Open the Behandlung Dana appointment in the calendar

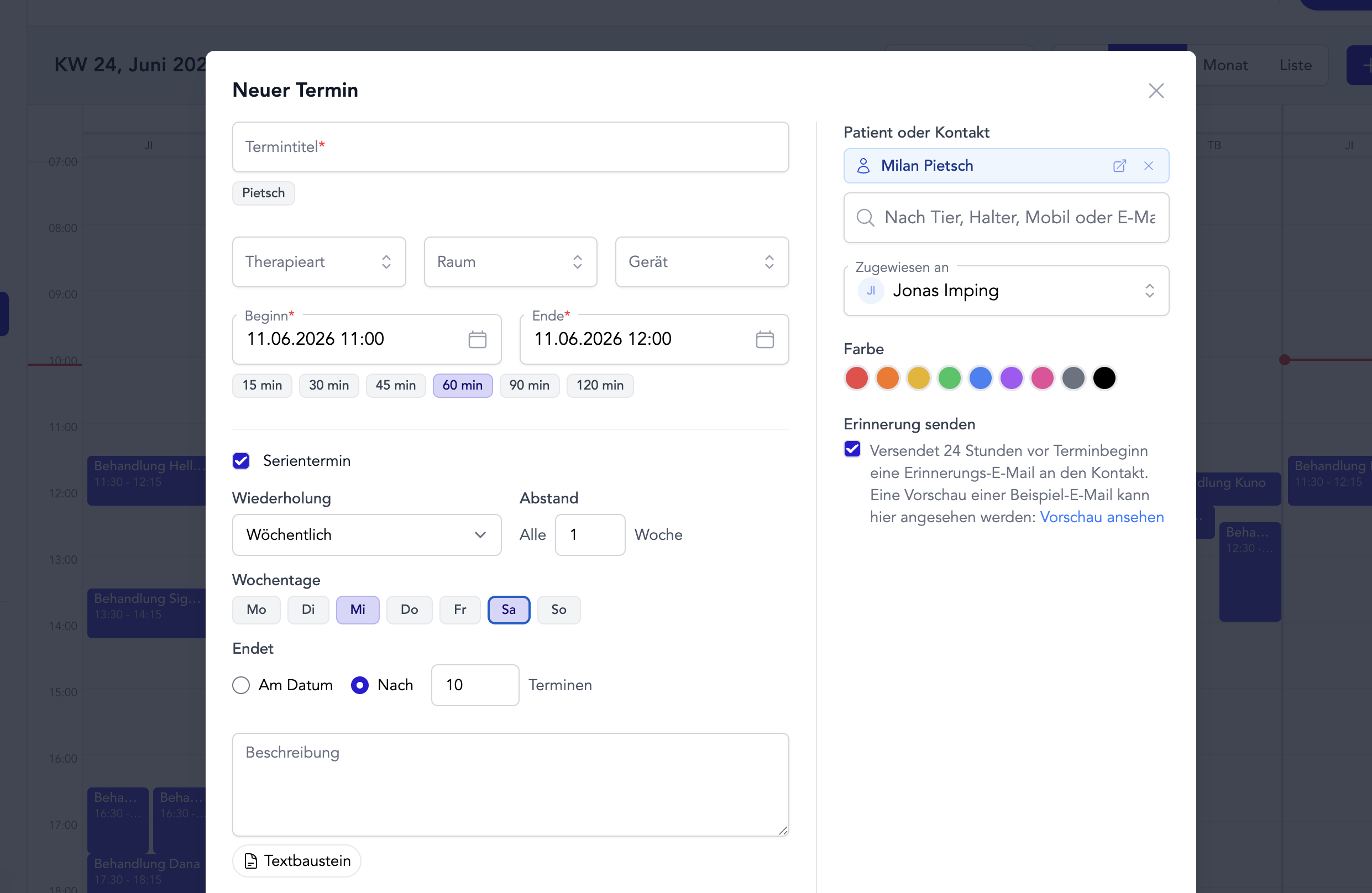point(146,874)
